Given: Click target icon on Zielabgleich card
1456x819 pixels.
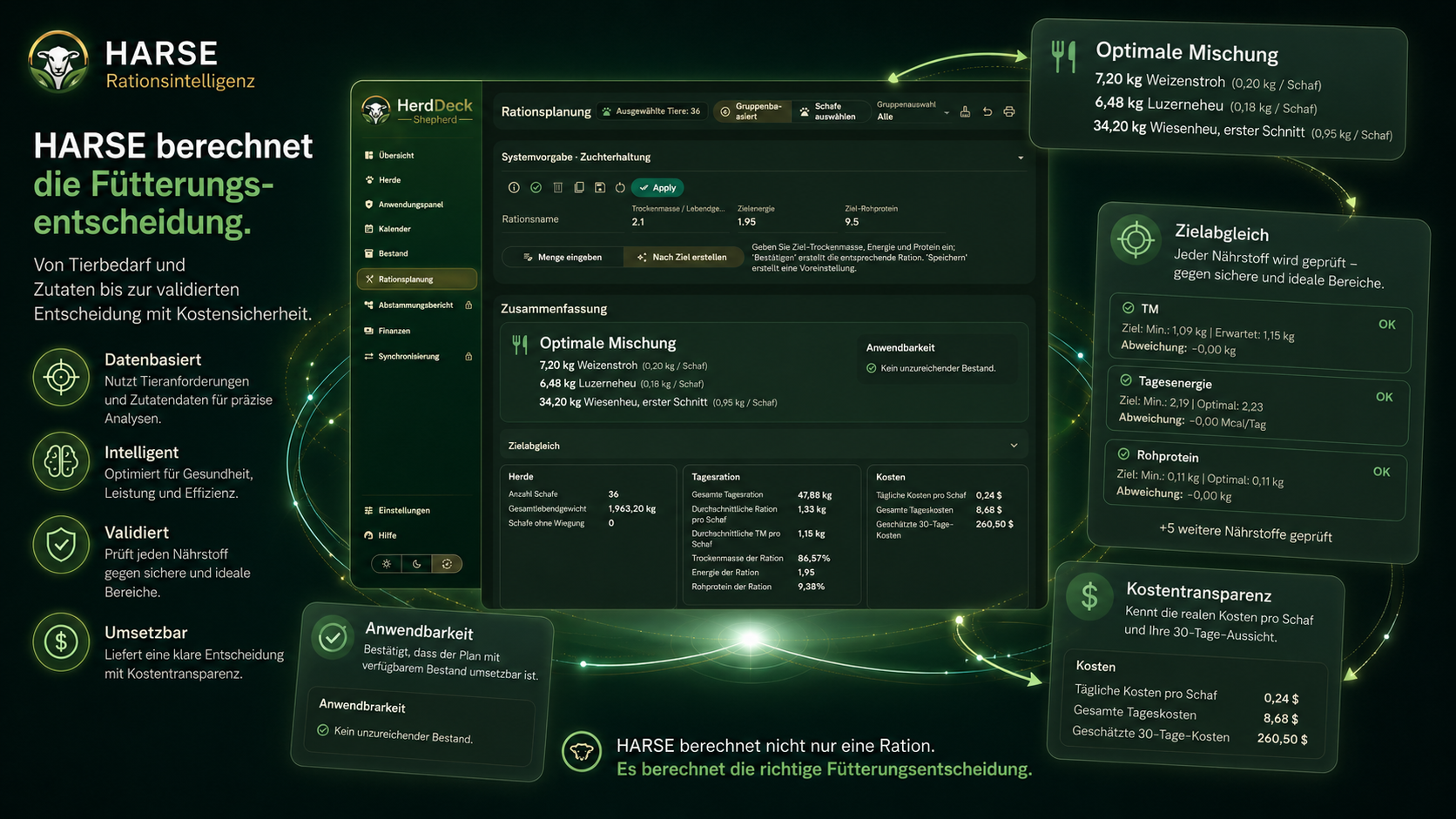Looking at the screenshot, I should tap(1136, 239).
